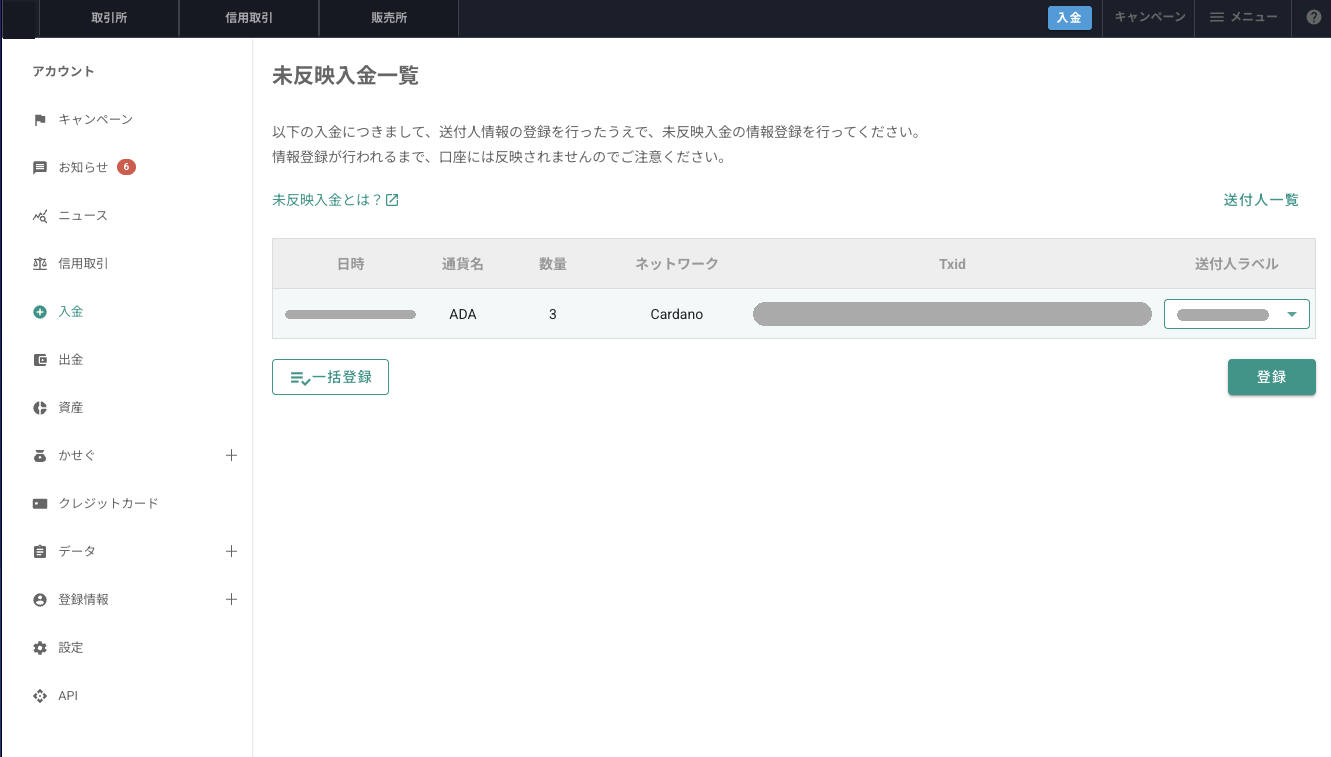Image resolution: width=1331 pixels, height=757 pixels.
Task: Select the 信用取引 balance scale icon
Action: pos(40,264)
